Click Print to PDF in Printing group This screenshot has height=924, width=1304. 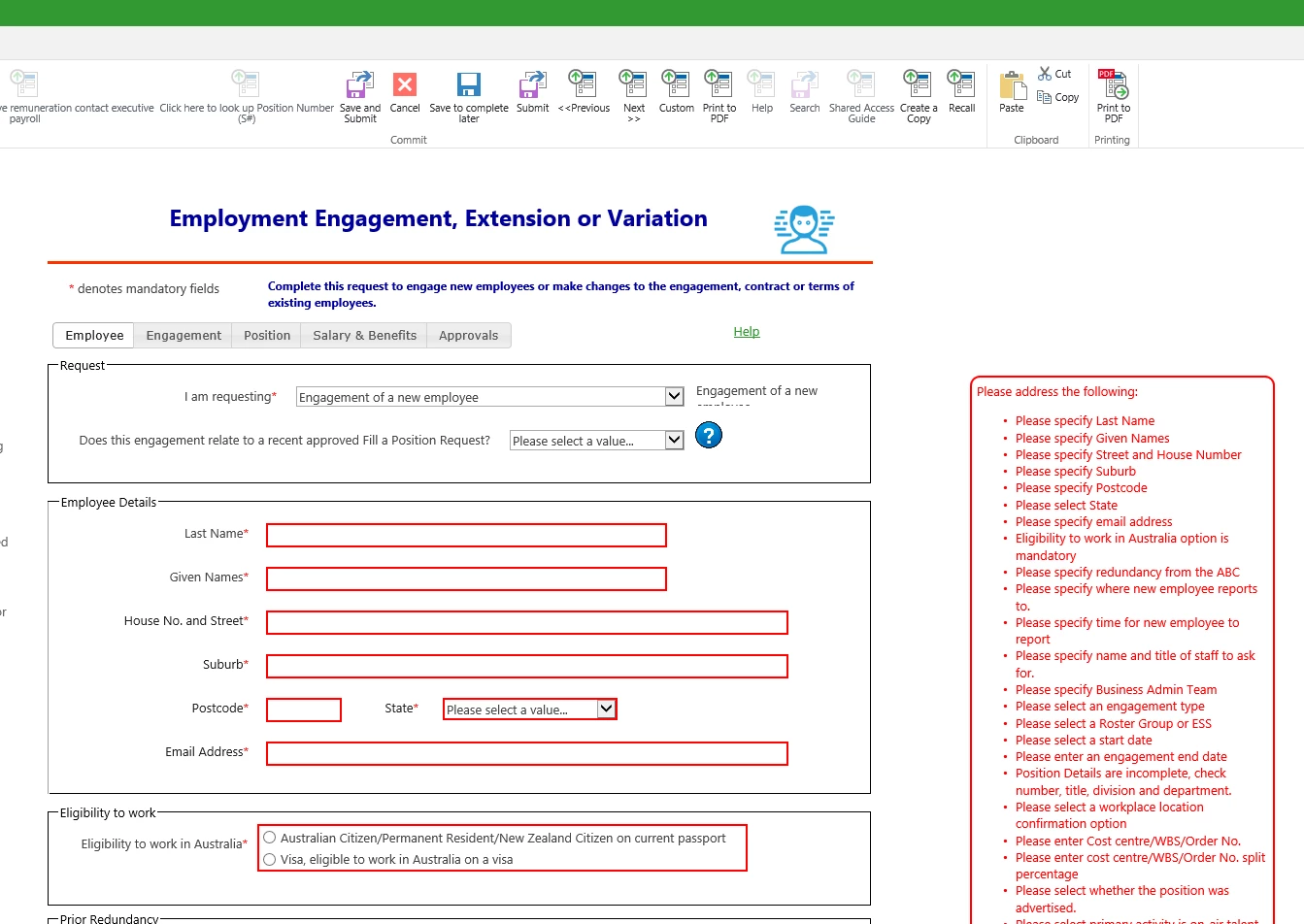1113,84
